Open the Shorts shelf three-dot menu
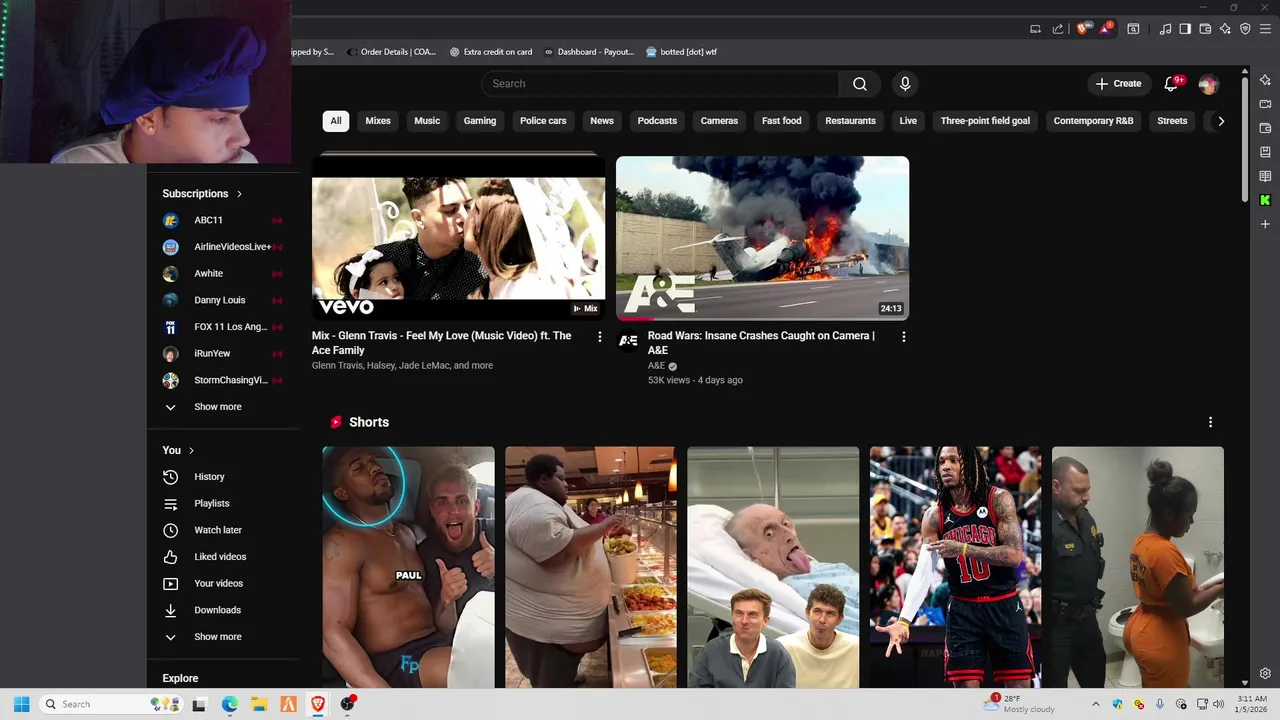Viewport: 1280px width, 720px height. 1210,422
